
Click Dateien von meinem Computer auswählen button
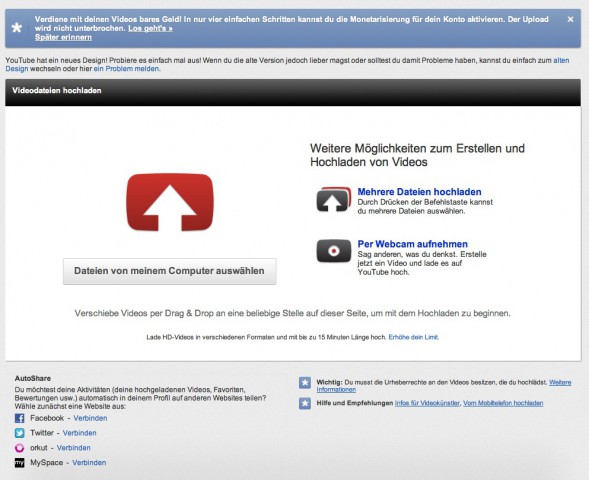170,271
